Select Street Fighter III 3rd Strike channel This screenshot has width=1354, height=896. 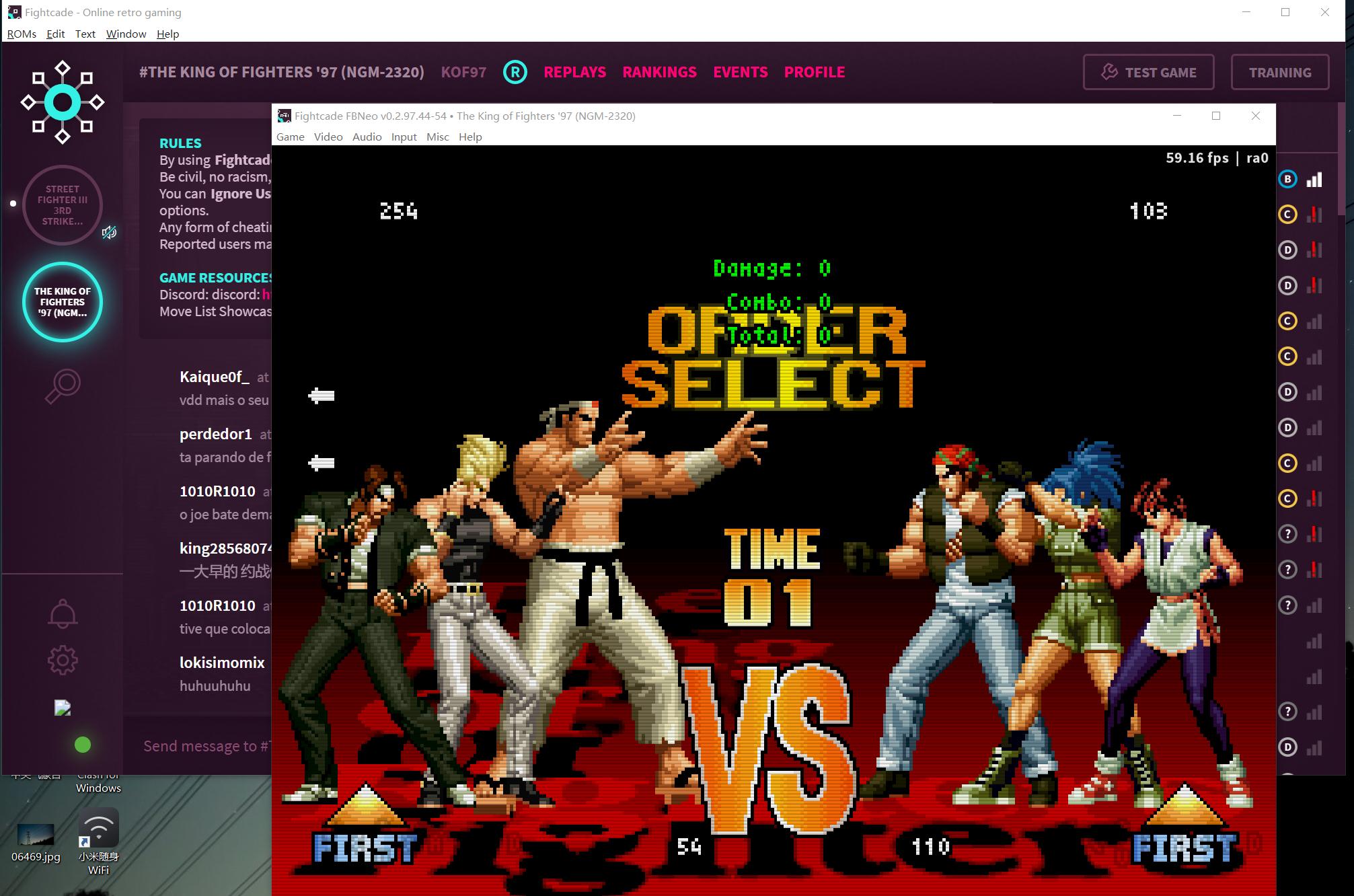tap(63, 204)
